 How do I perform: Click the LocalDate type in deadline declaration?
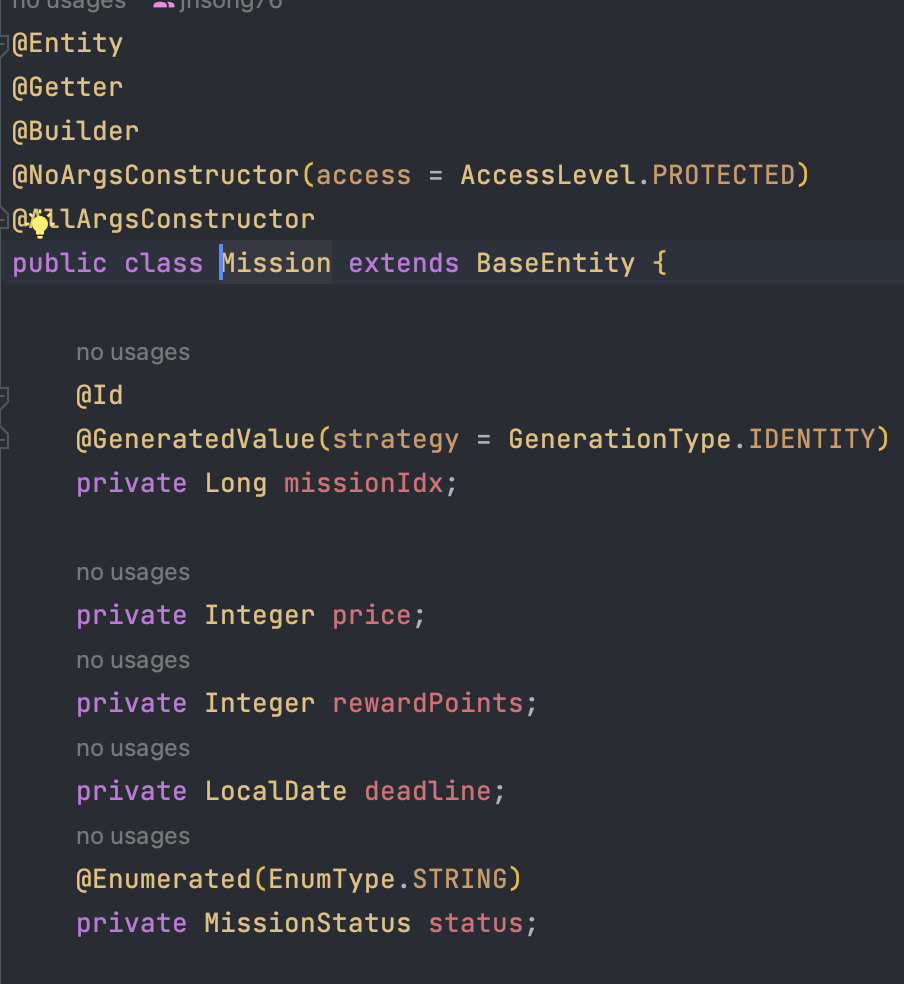point(275,791)
